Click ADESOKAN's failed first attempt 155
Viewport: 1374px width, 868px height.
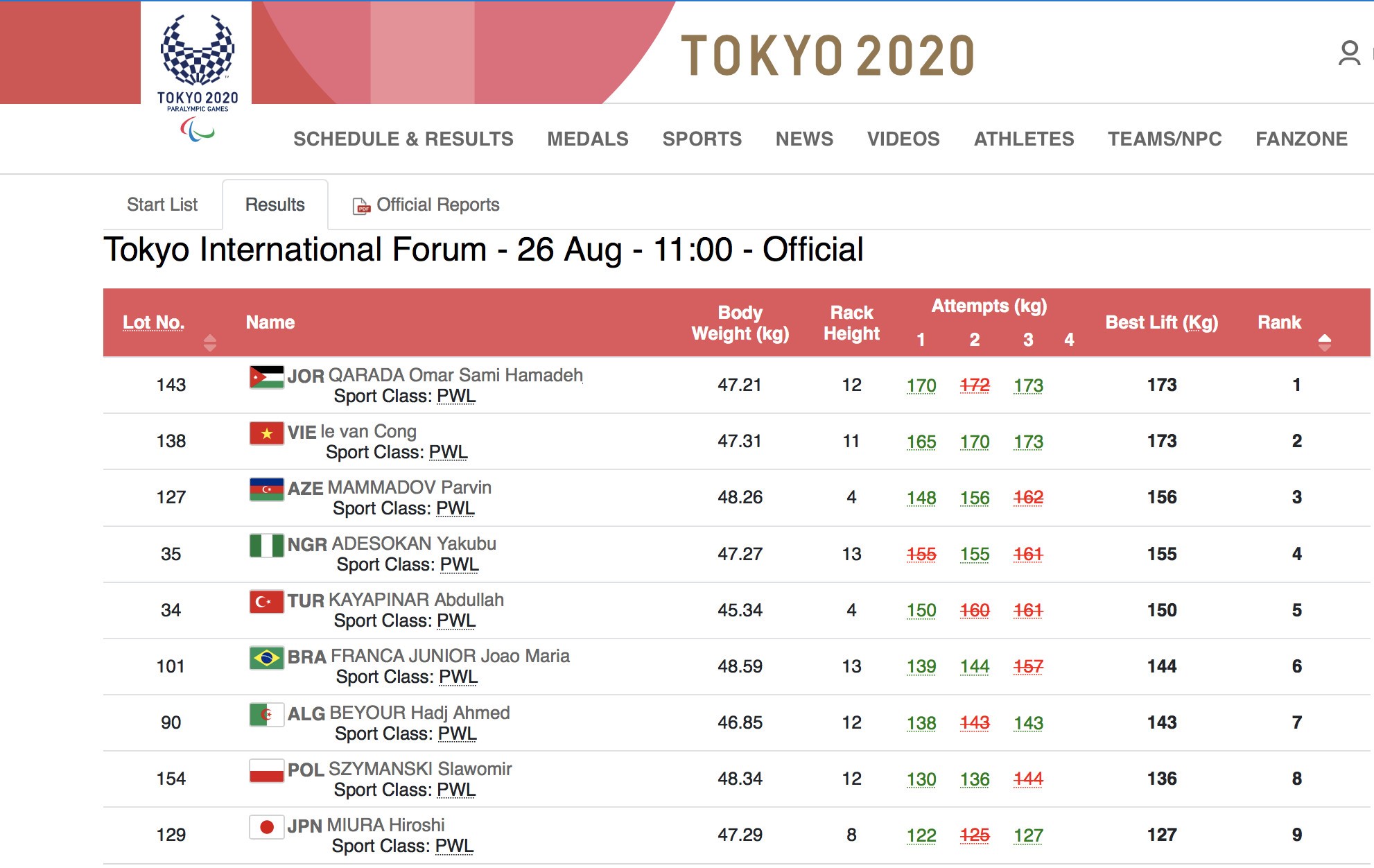(x=921, y=554)
